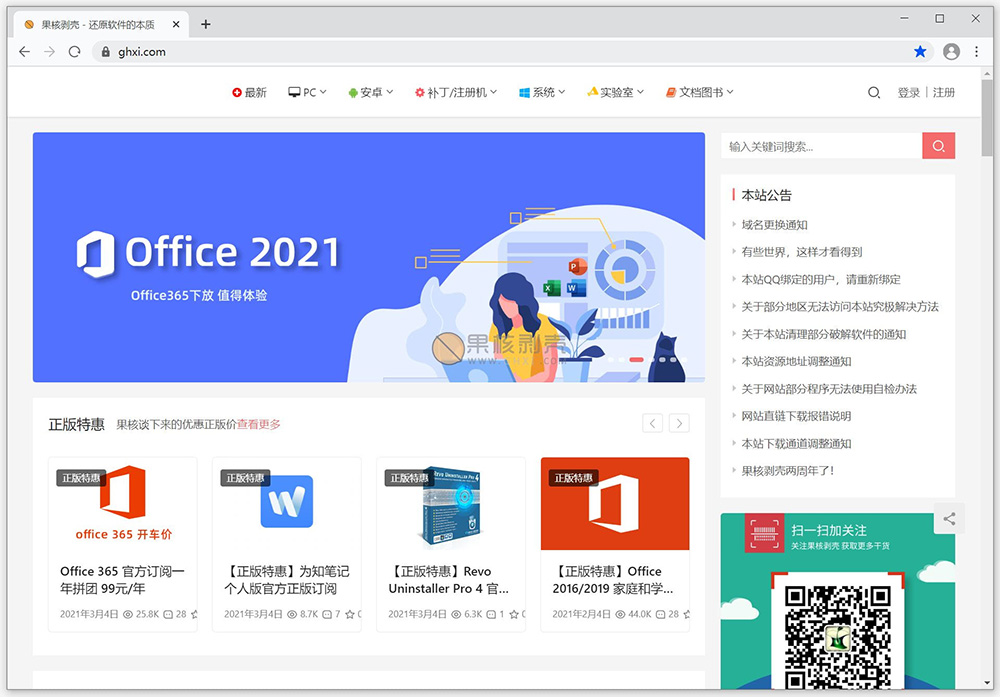The width and height of the screenshot is (1000, 697).
Task: Open the PC dropdown menu
Action: (306, 91)
